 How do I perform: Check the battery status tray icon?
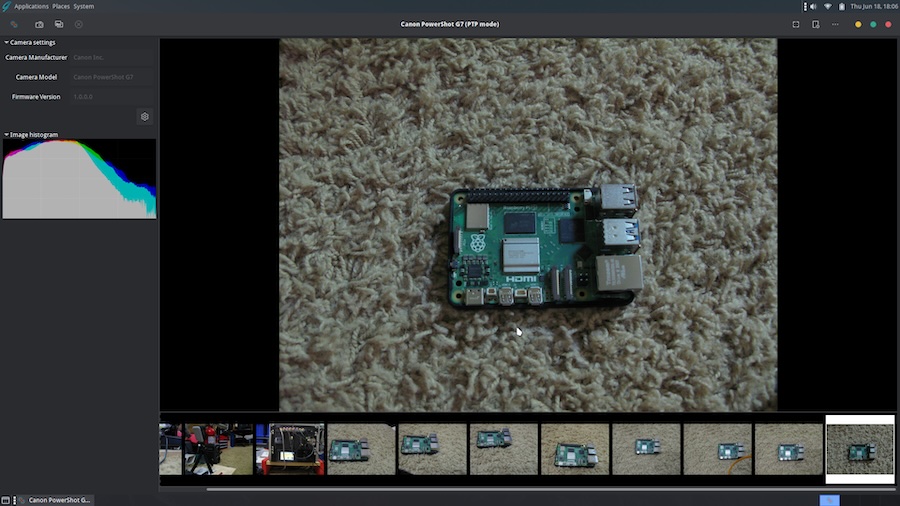point(841,6)
